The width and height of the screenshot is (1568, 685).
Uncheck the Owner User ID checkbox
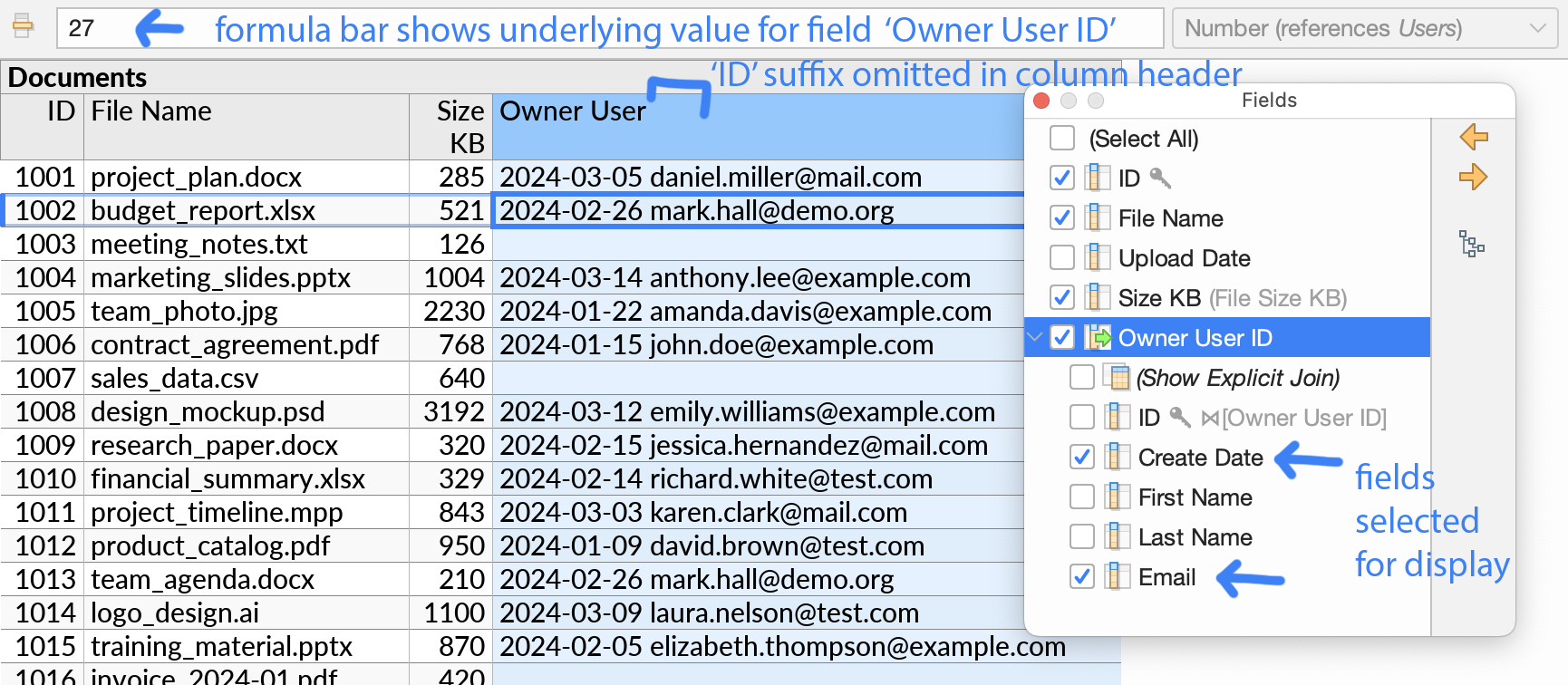[x=1062, y=337]
